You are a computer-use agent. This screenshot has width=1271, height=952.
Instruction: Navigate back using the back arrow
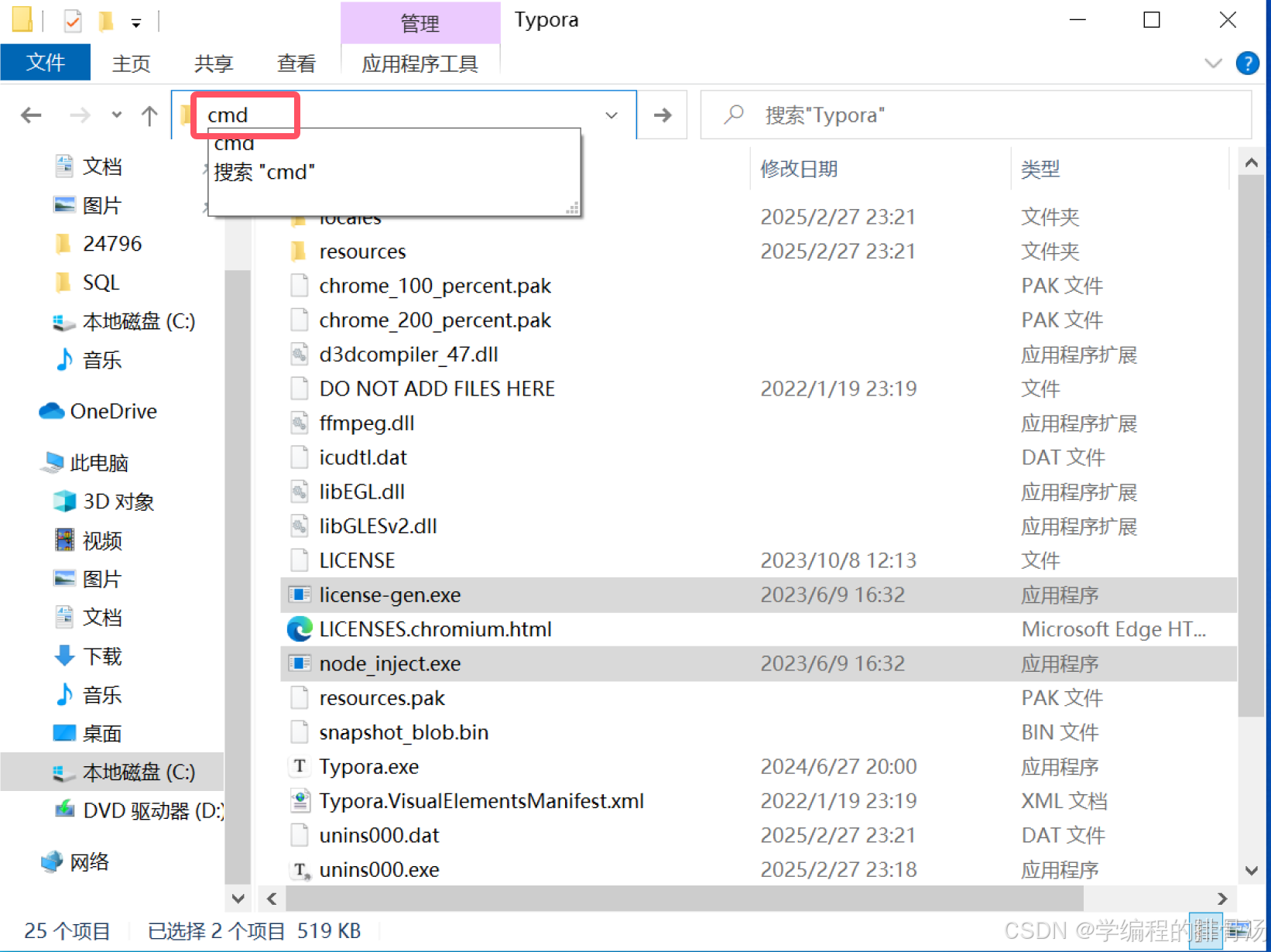coord(31,115)
